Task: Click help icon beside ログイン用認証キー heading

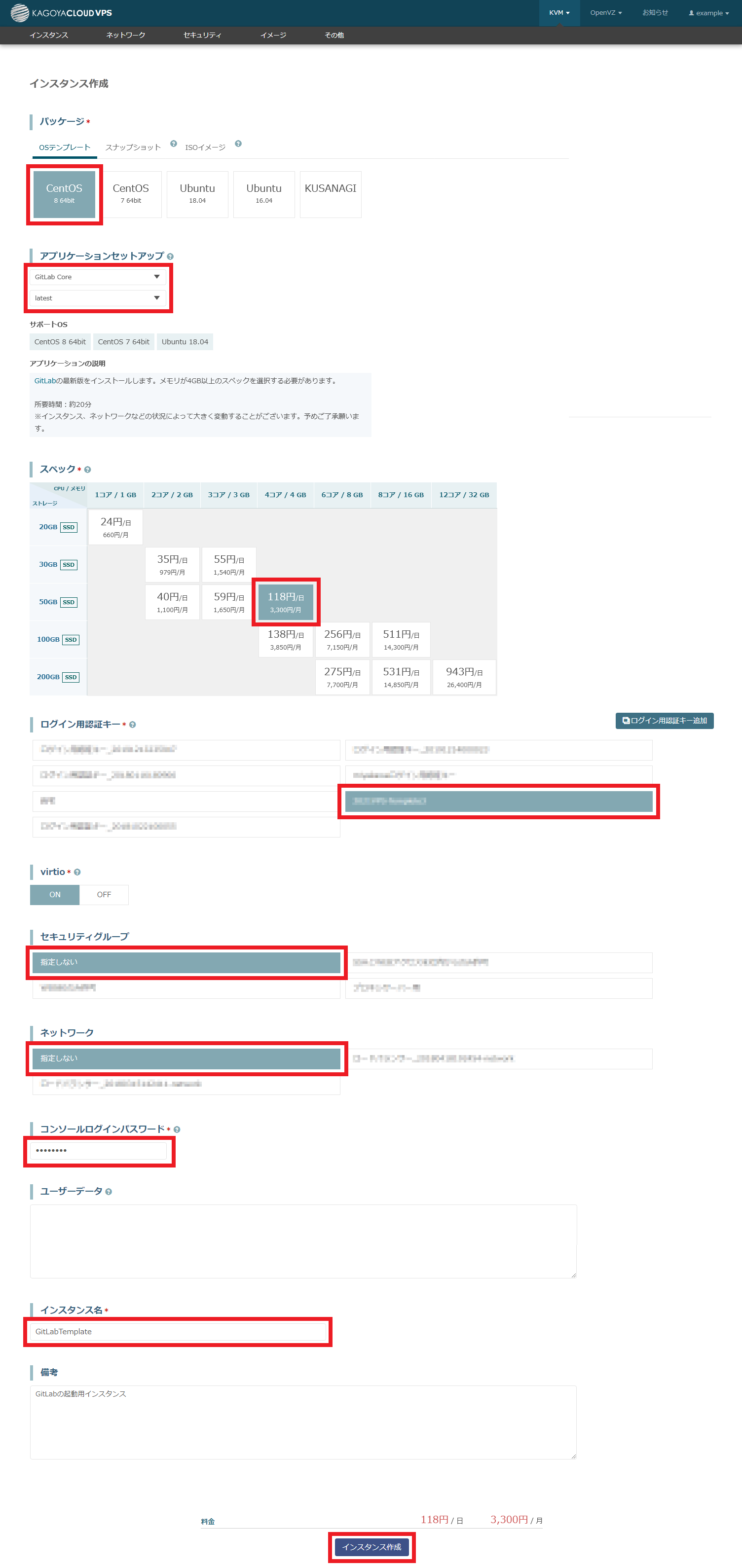Action: pos(133,725)
